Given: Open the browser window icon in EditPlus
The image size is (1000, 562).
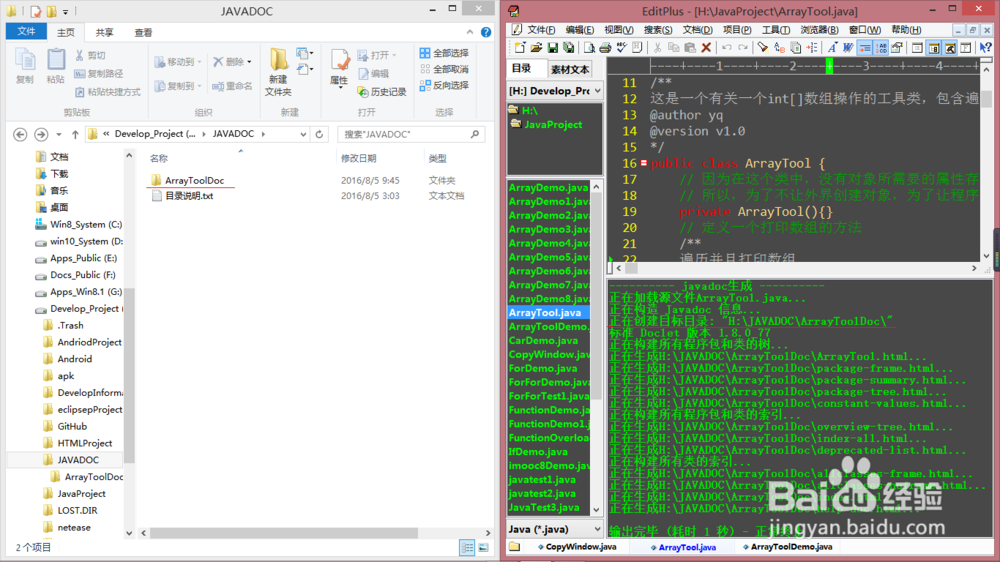Looking at the screenshot, I should (x=917, y=48).
